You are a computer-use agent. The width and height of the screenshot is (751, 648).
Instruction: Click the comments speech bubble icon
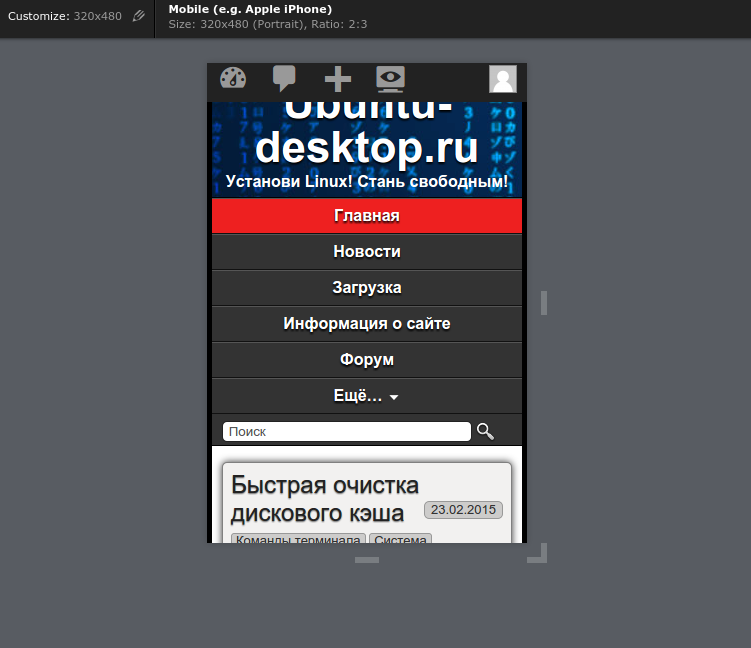click(285, 78)
